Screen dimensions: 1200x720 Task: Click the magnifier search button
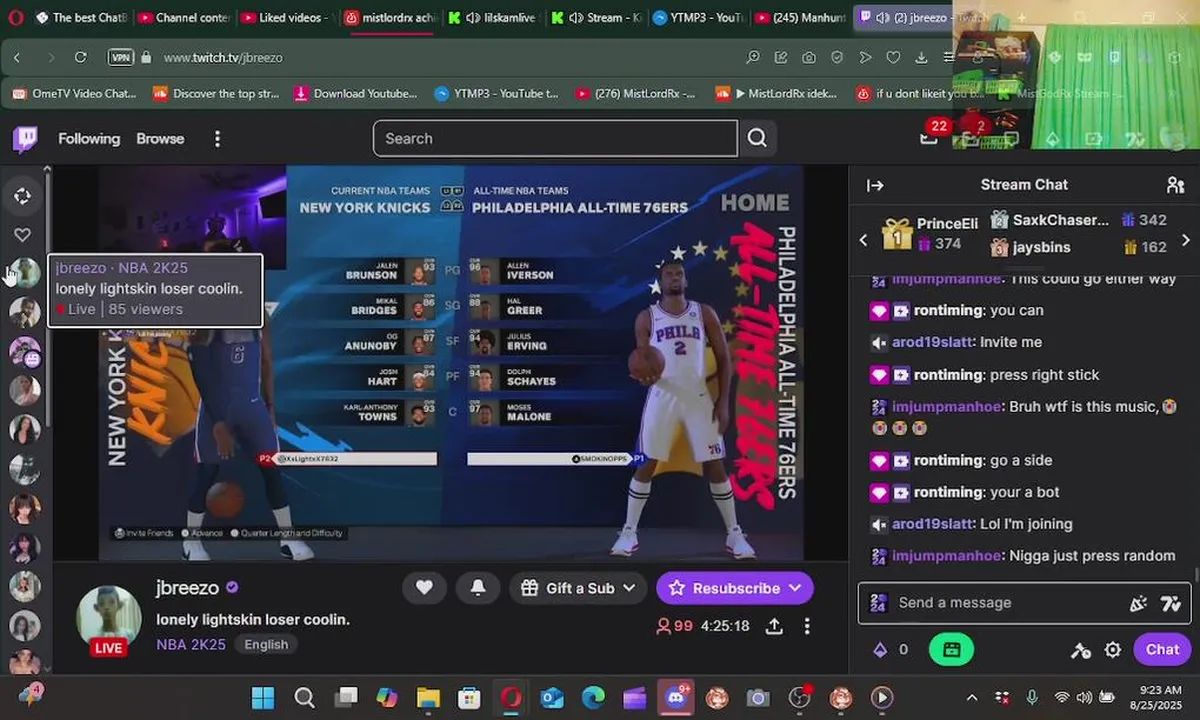point(757,138)
